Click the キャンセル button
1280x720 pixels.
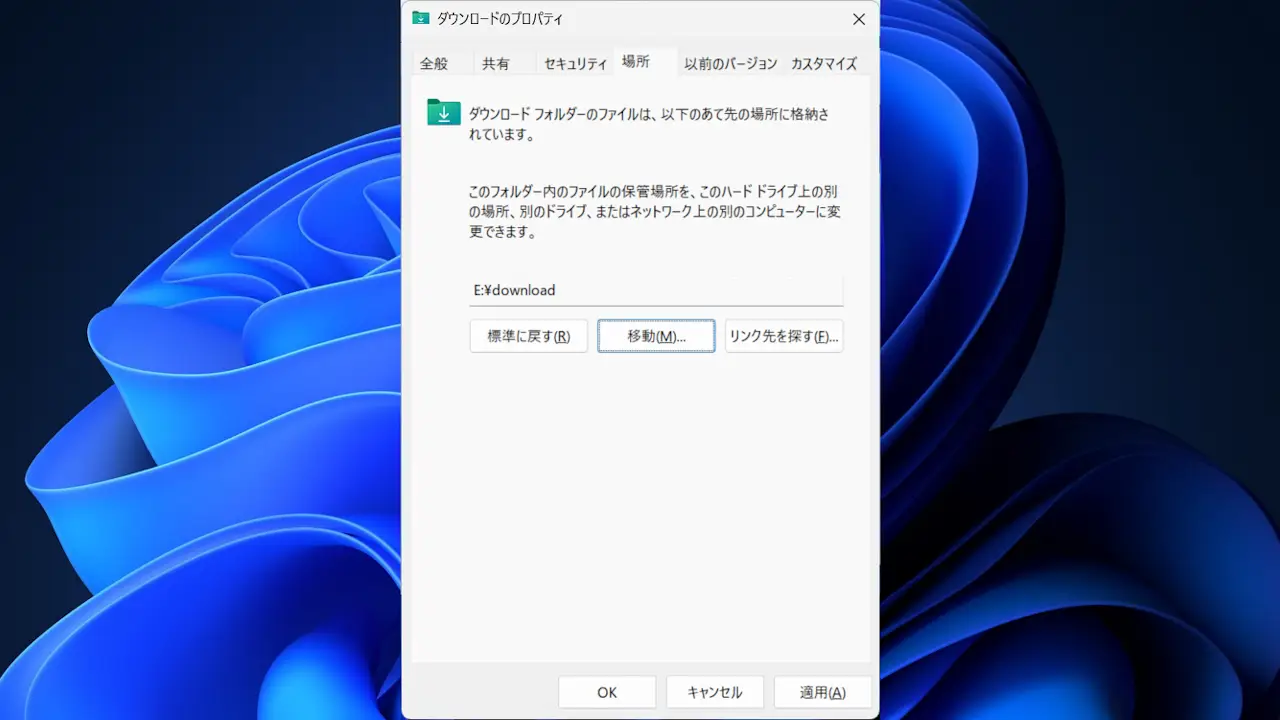[715, 692]
